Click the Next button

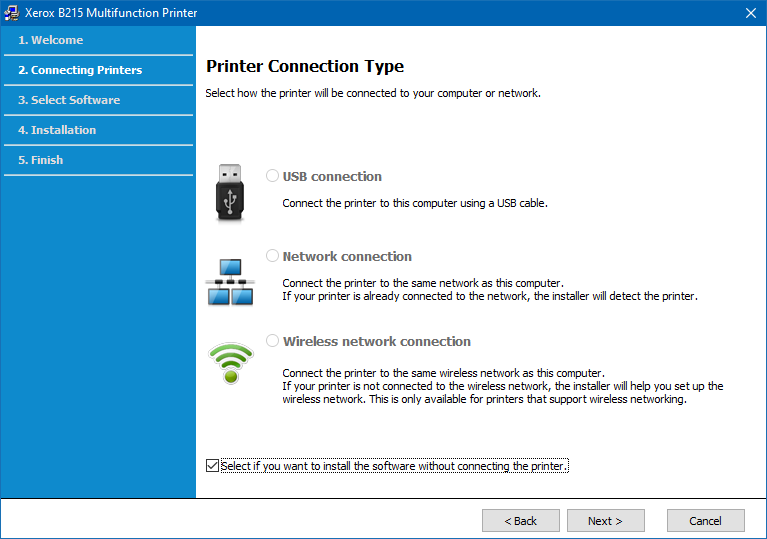click(x=606, y=520)
